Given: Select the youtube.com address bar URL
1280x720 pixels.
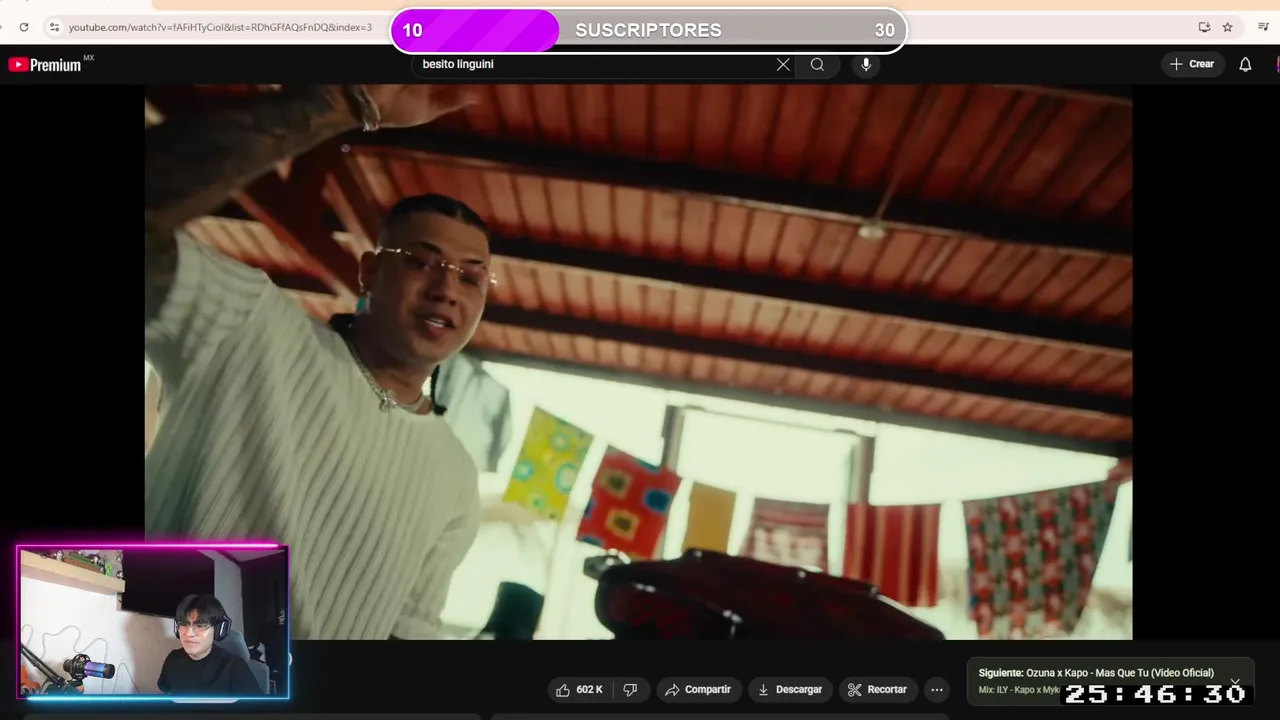Looking at the screenshot, I should [220, 27].
